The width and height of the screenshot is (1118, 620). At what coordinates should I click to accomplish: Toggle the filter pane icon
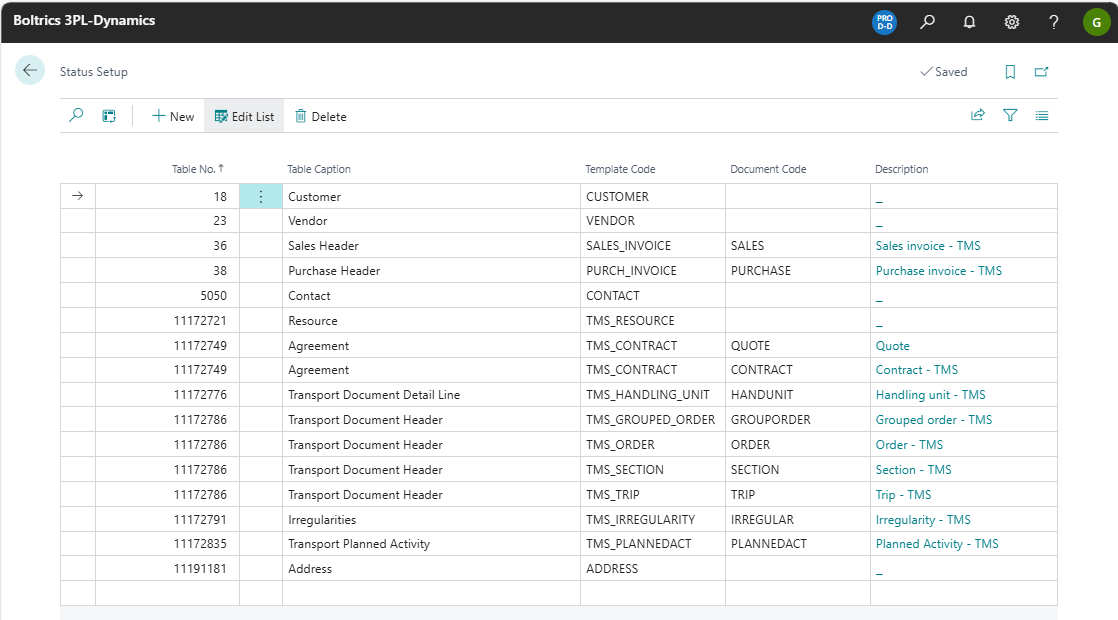click(1010, 116)
